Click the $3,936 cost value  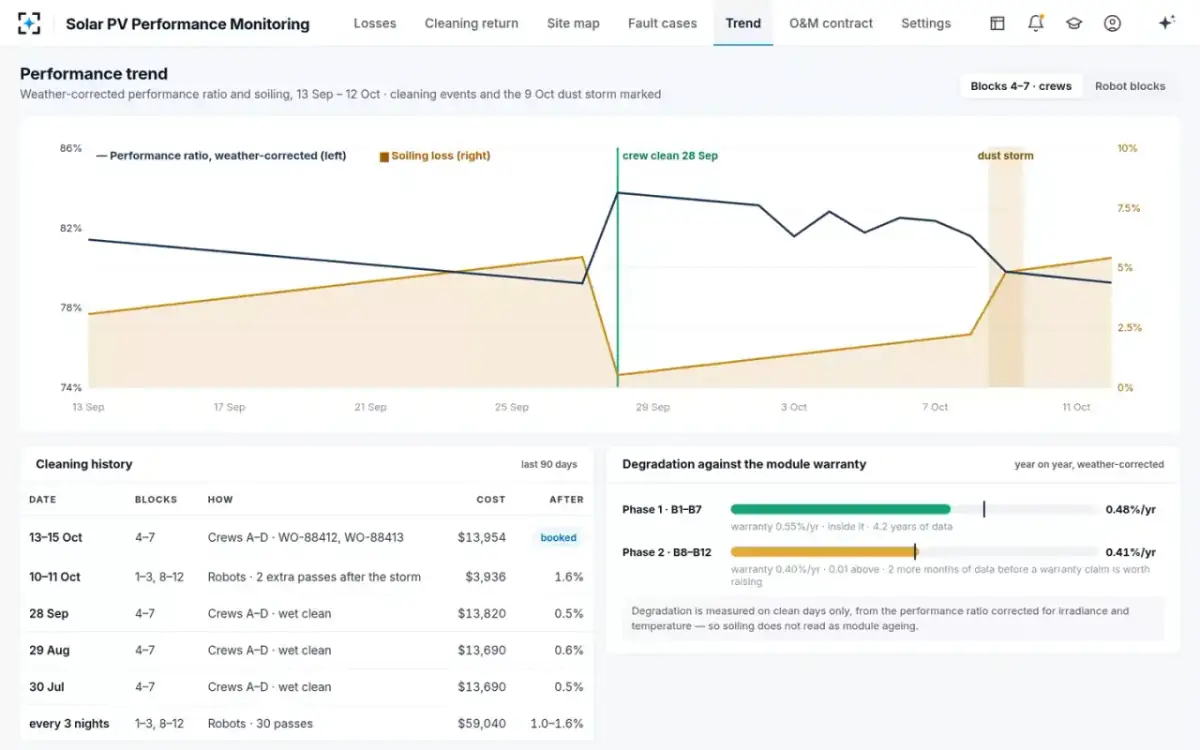pos(486,577)
